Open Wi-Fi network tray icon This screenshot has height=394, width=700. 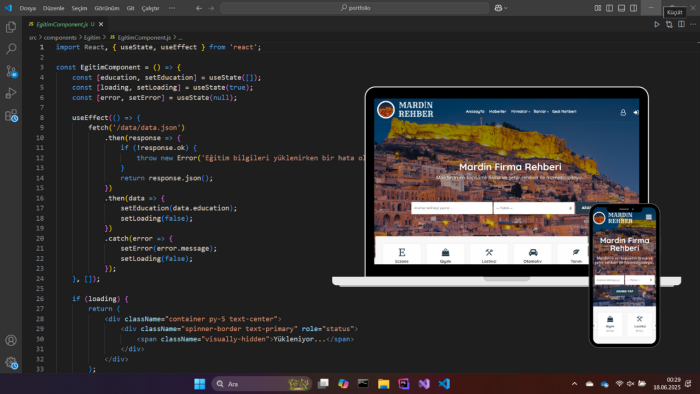click(619, 384)
